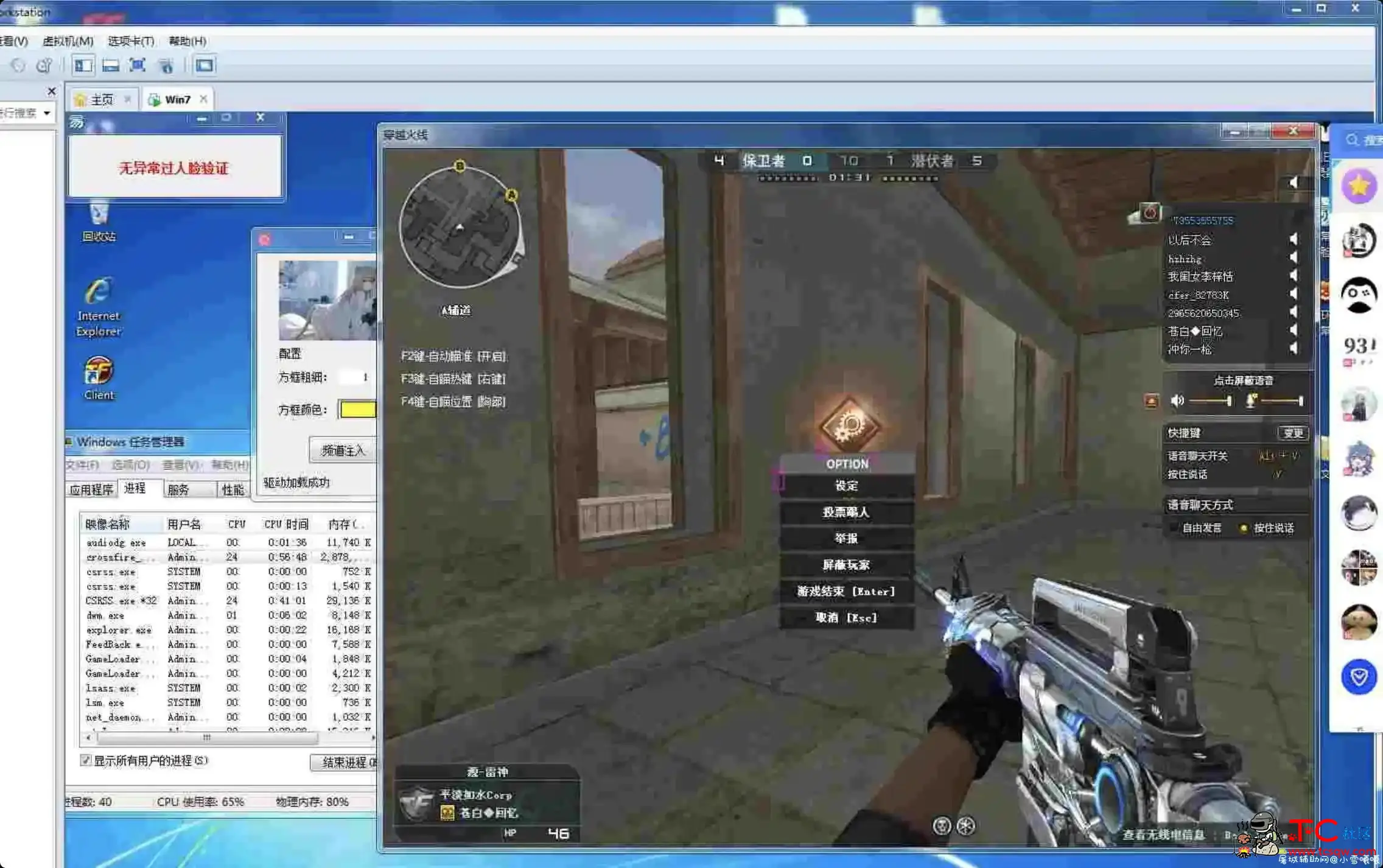Mute player cfer_82783K speaker icon
The width and height of the screenshot is (1383, 868).
(1293, 294)
